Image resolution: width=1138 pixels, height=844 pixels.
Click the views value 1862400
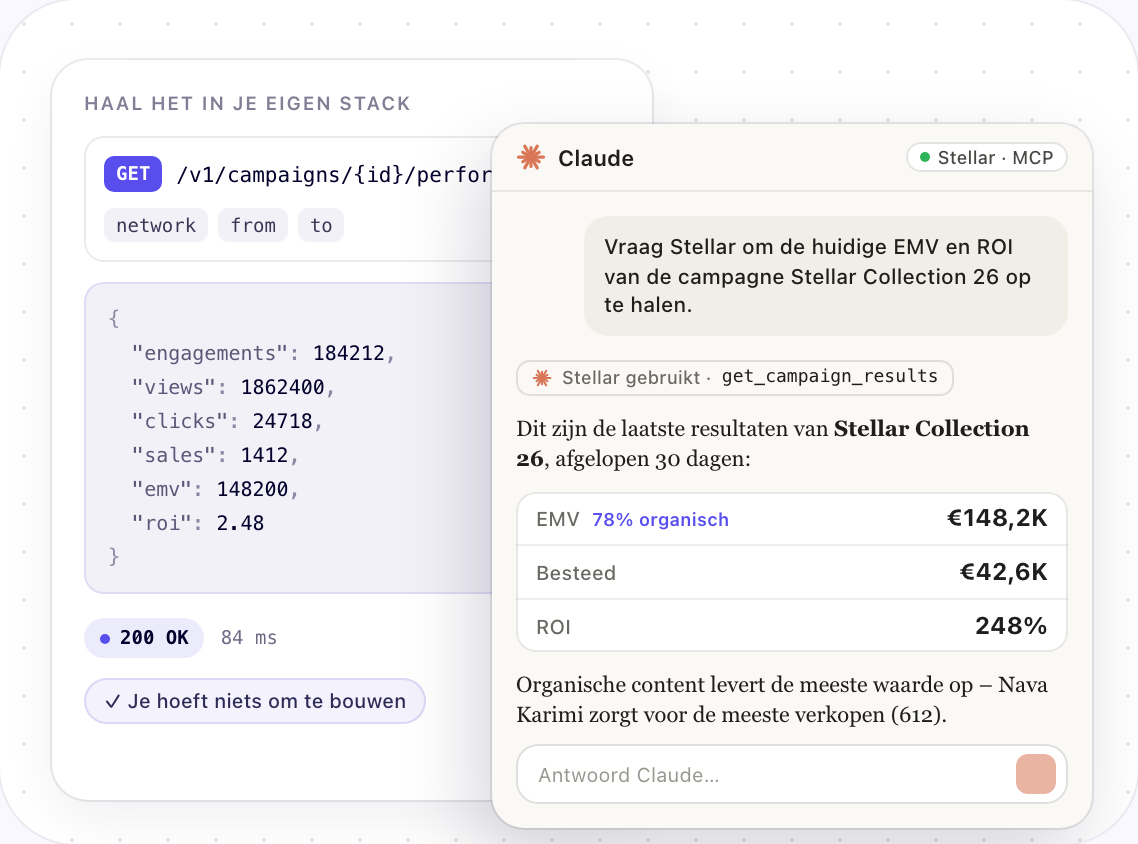click(x=282, y=388)
